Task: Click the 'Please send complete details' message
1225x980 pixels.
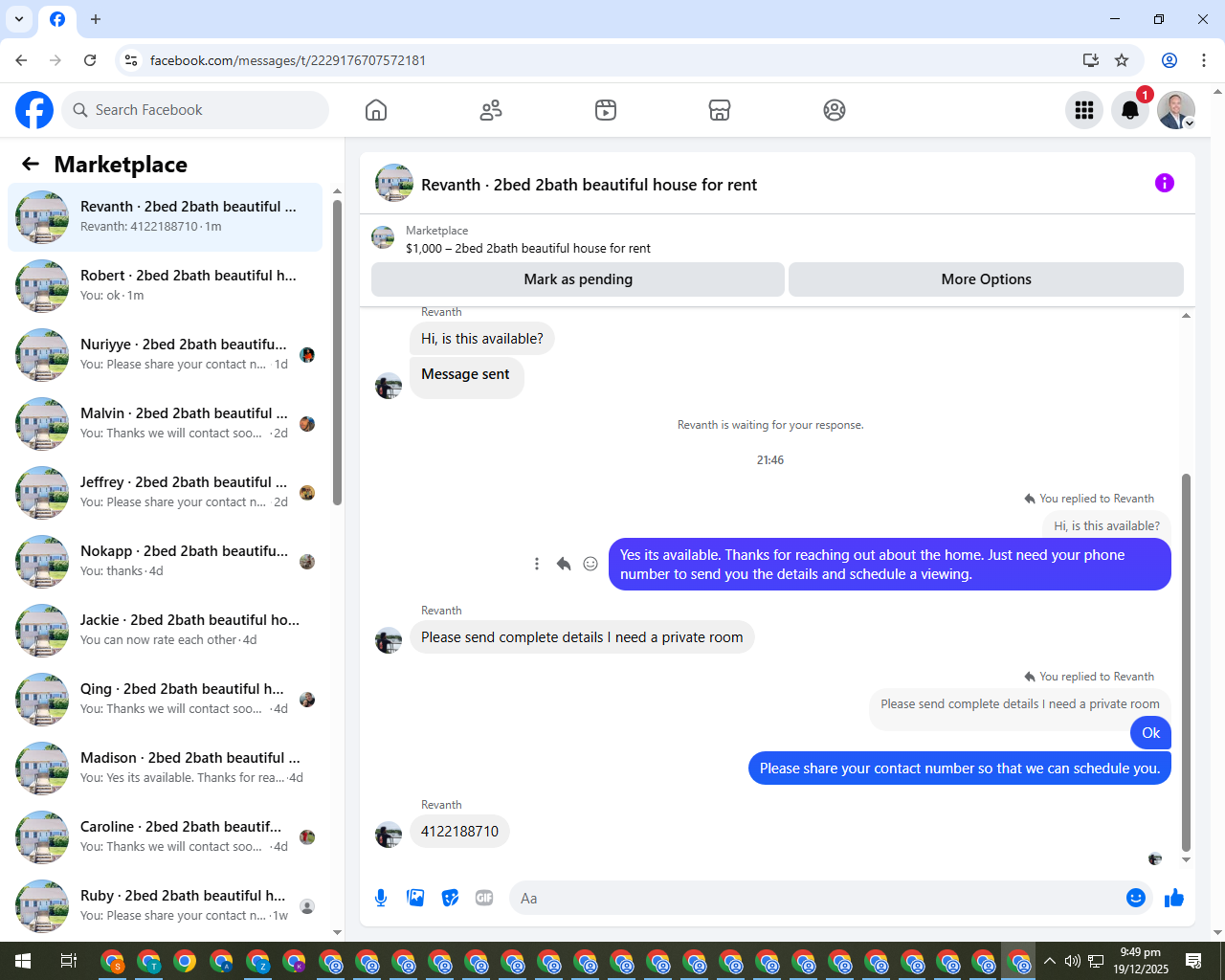Action: tap(582, 637)
